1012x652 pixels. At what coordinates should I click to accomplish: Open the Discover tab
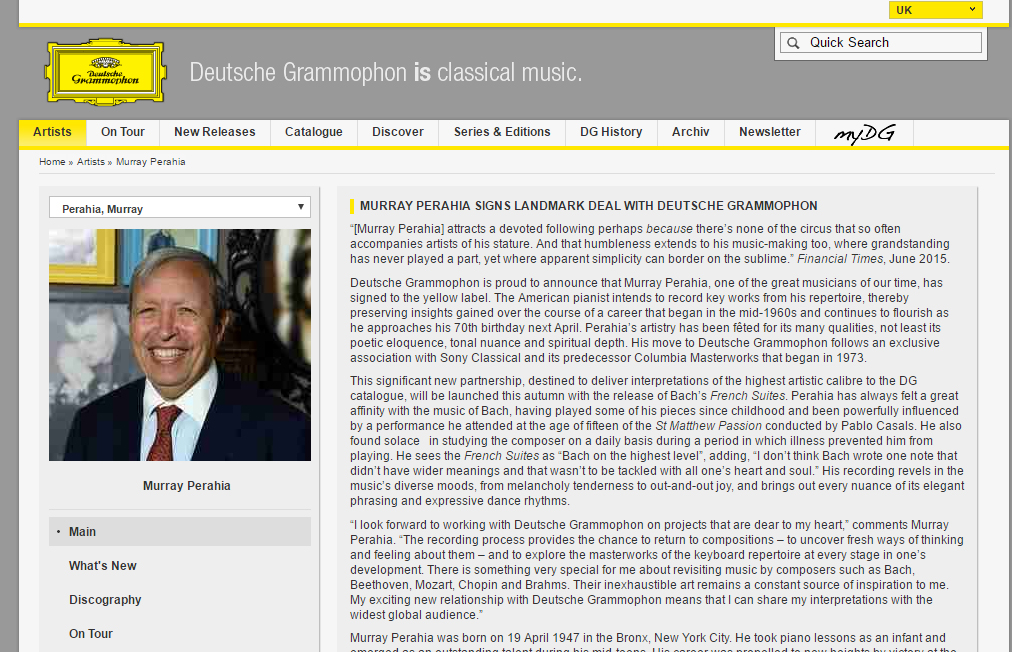click(x=398, y=132)
